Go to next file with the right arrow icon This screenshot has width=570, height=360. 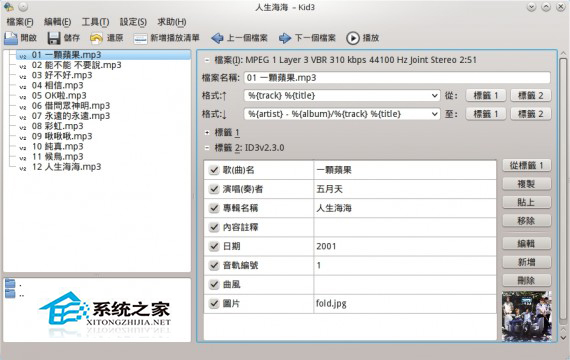pos(285,38)
